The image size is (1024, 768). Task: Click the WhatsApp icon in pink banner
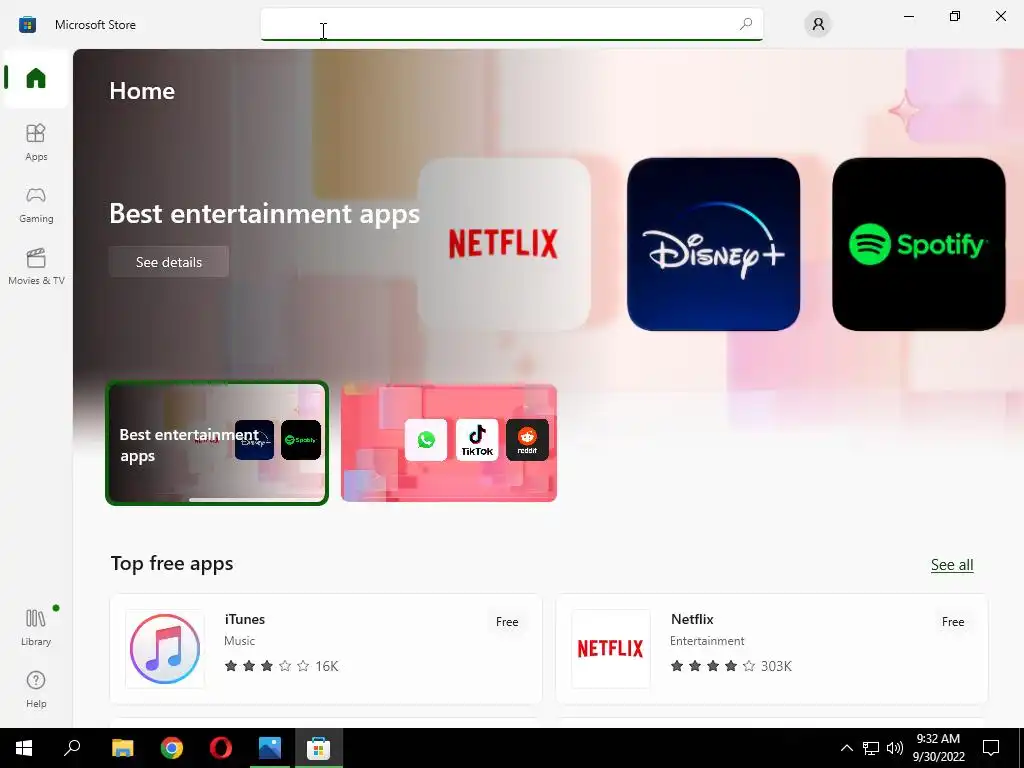pos(426,440)
